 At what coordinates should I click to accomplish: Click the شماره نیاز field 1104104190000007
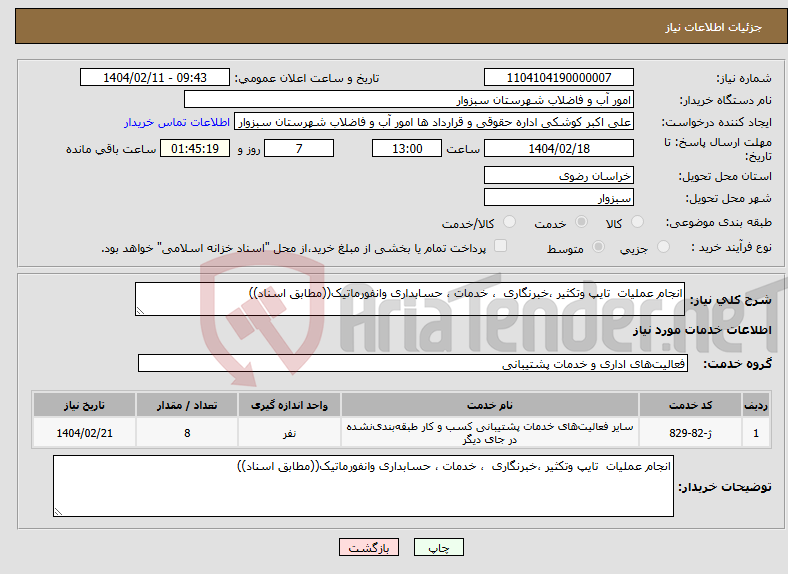pos(558,77)
